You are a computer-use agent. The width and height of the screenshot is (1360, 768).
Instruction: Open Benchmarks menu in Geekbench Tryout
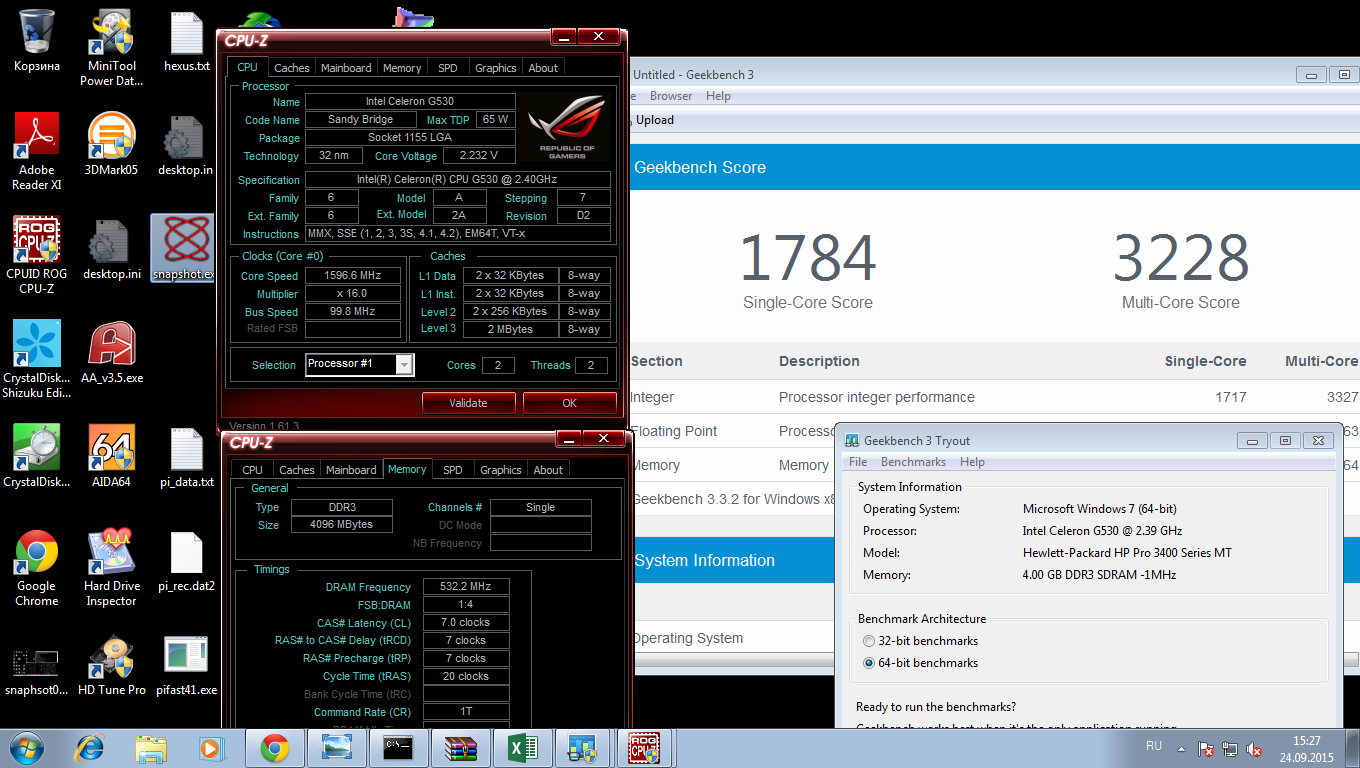pos(913,462)
